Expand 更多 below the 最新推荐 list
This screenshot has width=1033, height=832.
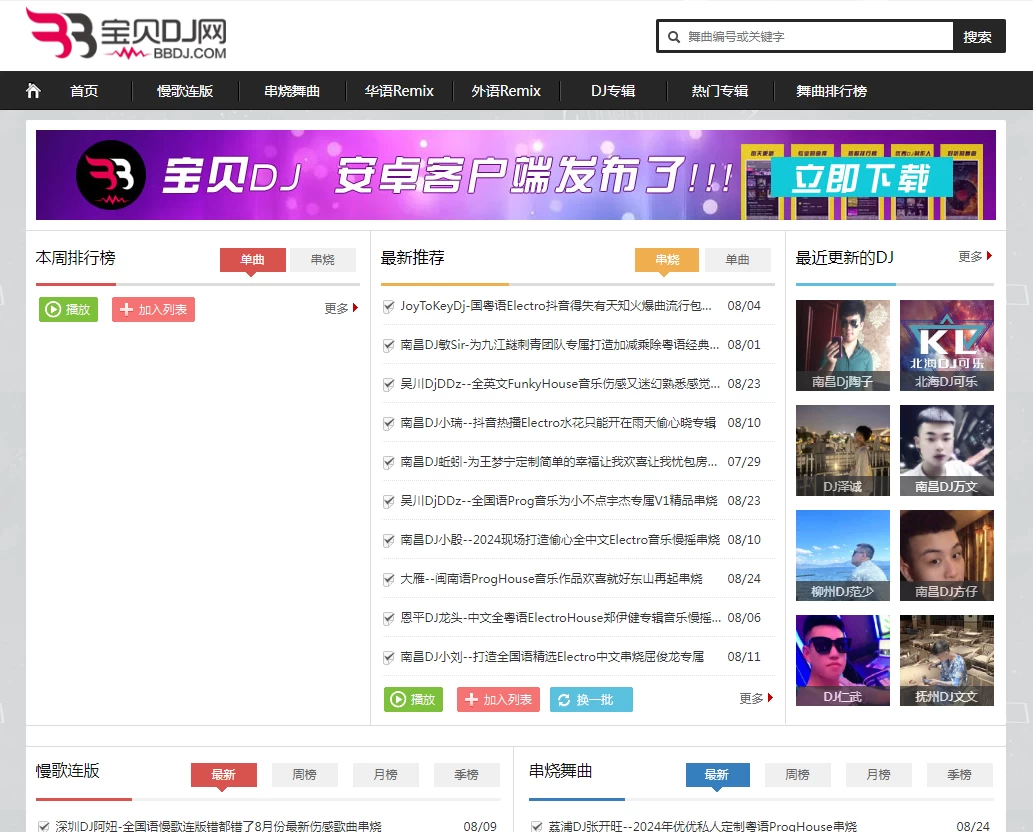pos(752,700)
